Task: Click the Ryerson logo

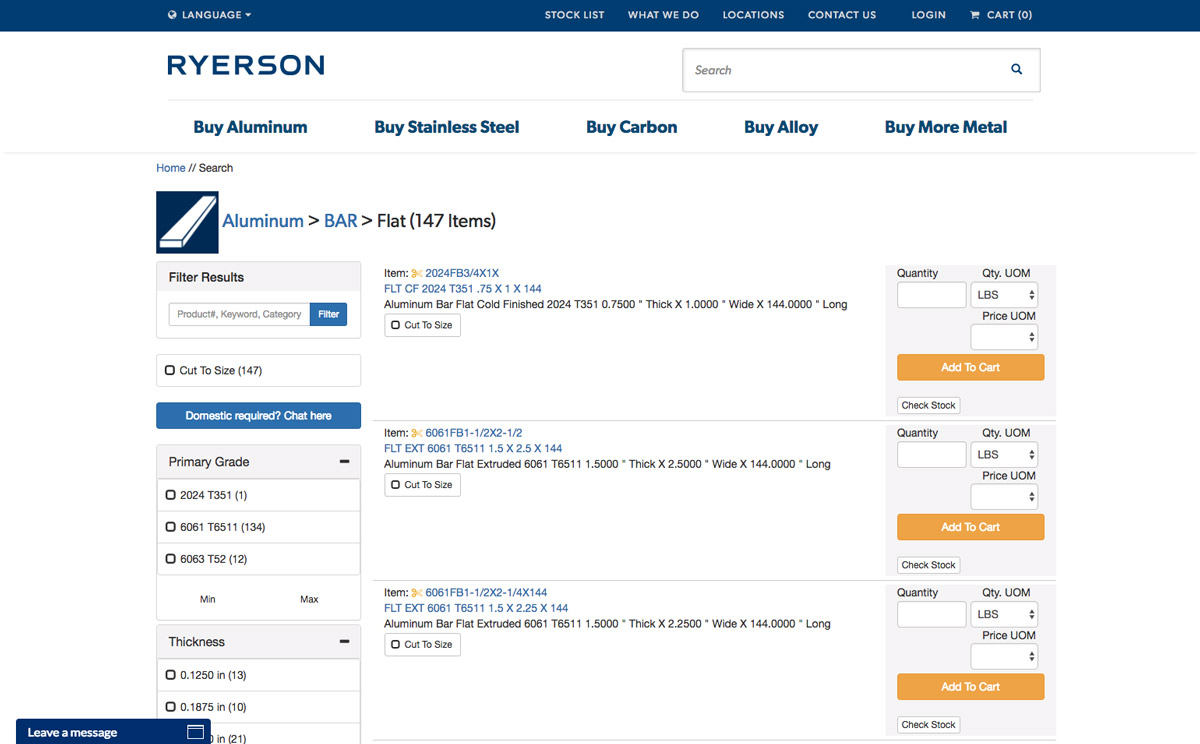Action: click(x=246, y=65)
